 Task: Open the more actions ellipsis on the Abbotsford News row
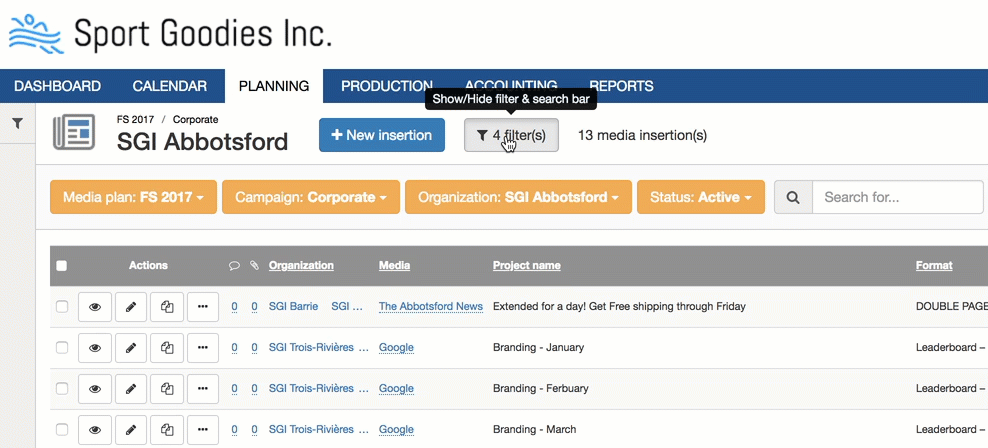202,306
